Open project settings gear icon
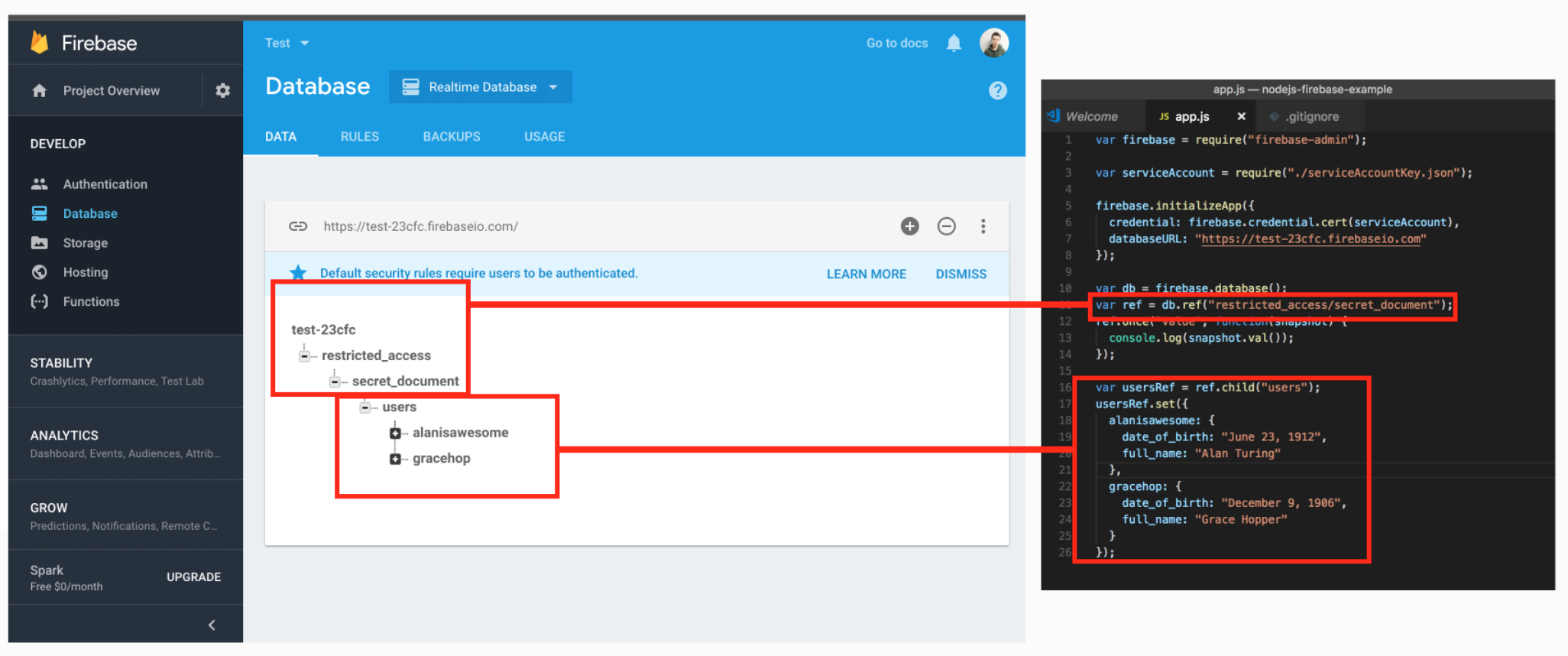This screenshot has height=656, width=1568. tap(222, 90)
